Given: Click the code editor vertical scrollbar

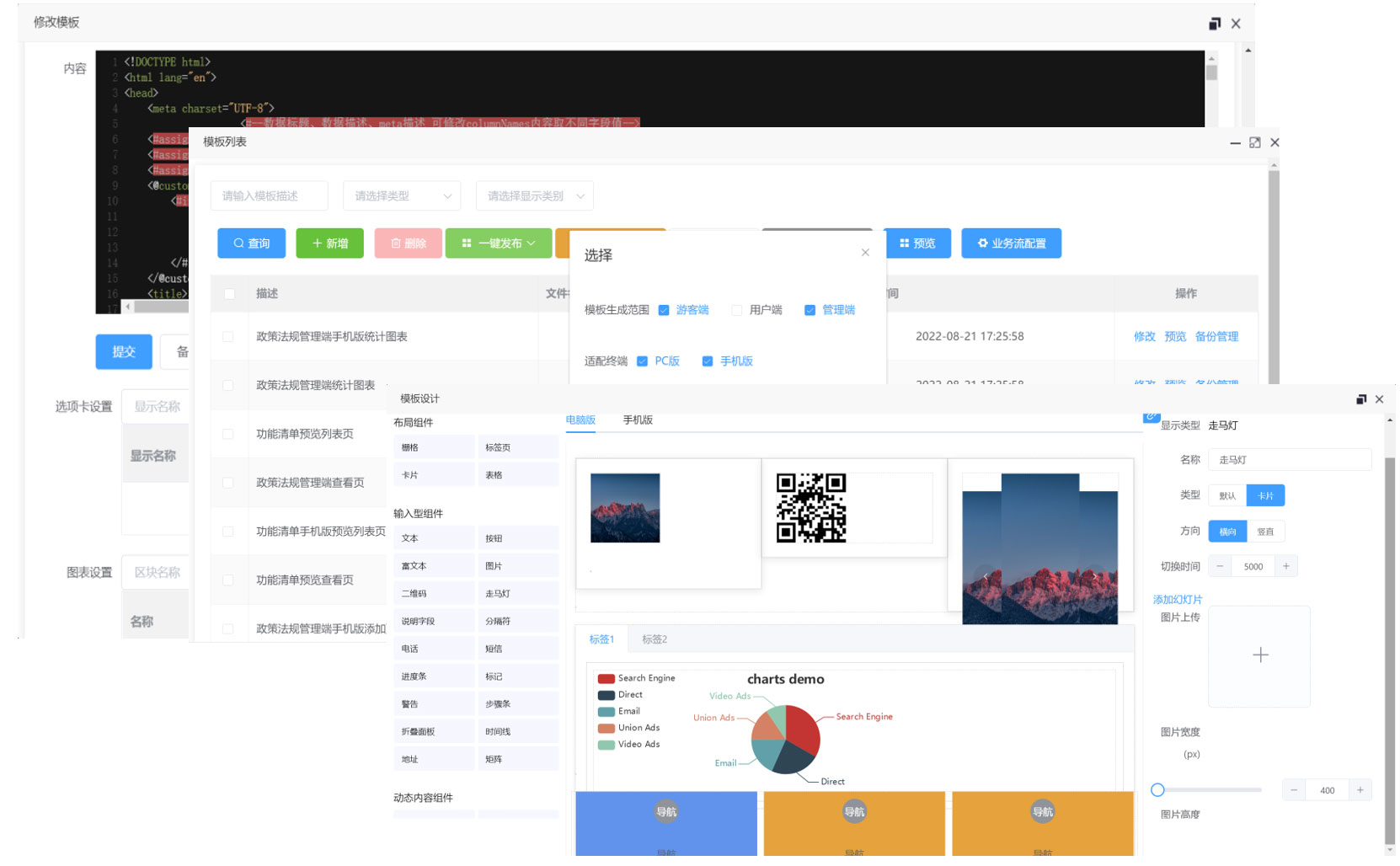Looking at the screenshot, I should [x=1211, y=72].
